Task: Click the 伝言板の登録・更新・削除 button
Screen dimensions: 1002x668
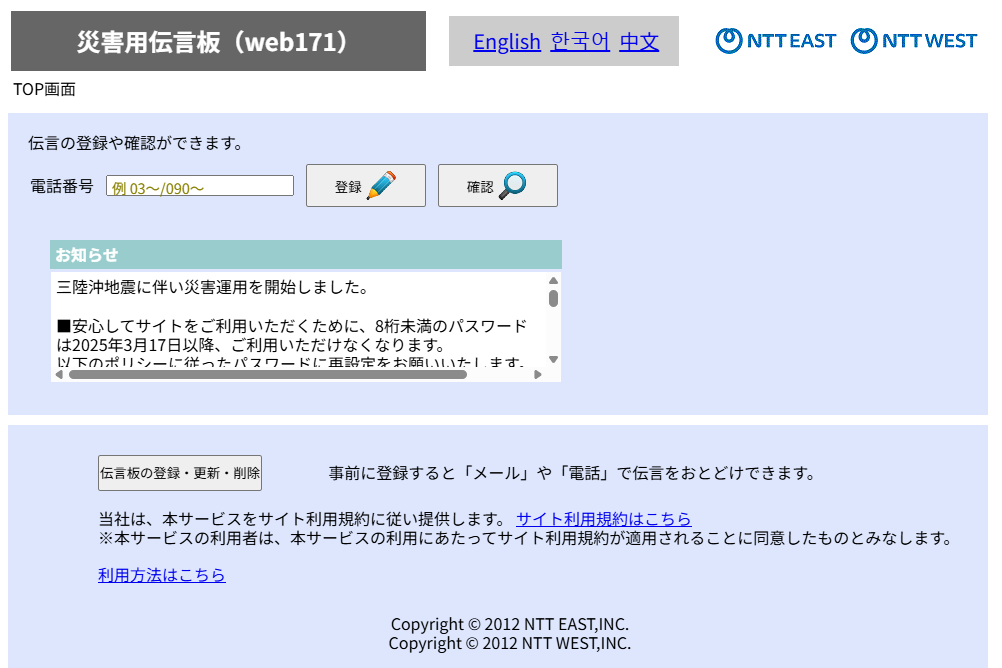Action: [x=180, y=473]
